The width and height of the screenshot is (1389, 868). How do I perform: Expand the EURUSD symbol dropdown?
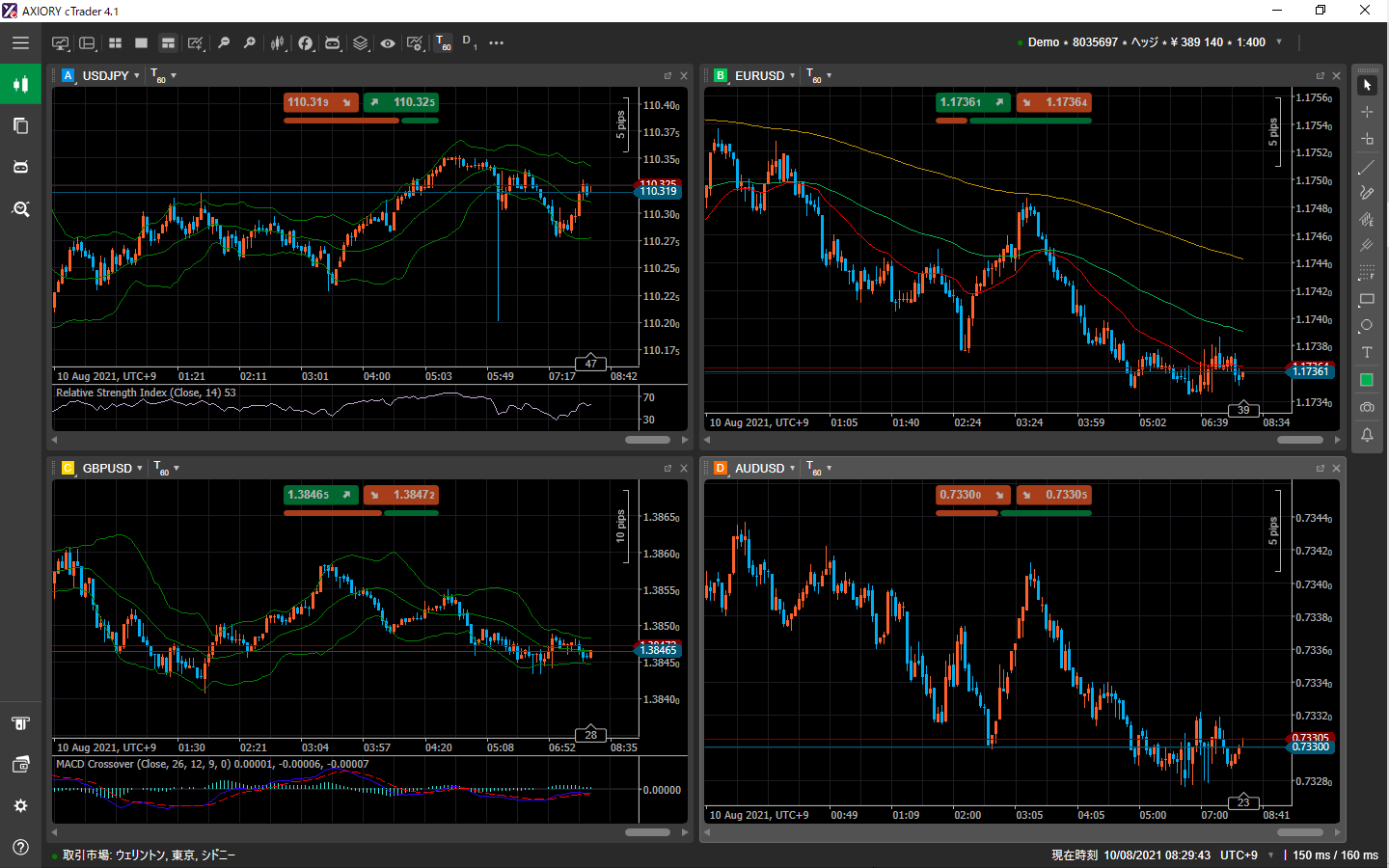coord(793,75)
